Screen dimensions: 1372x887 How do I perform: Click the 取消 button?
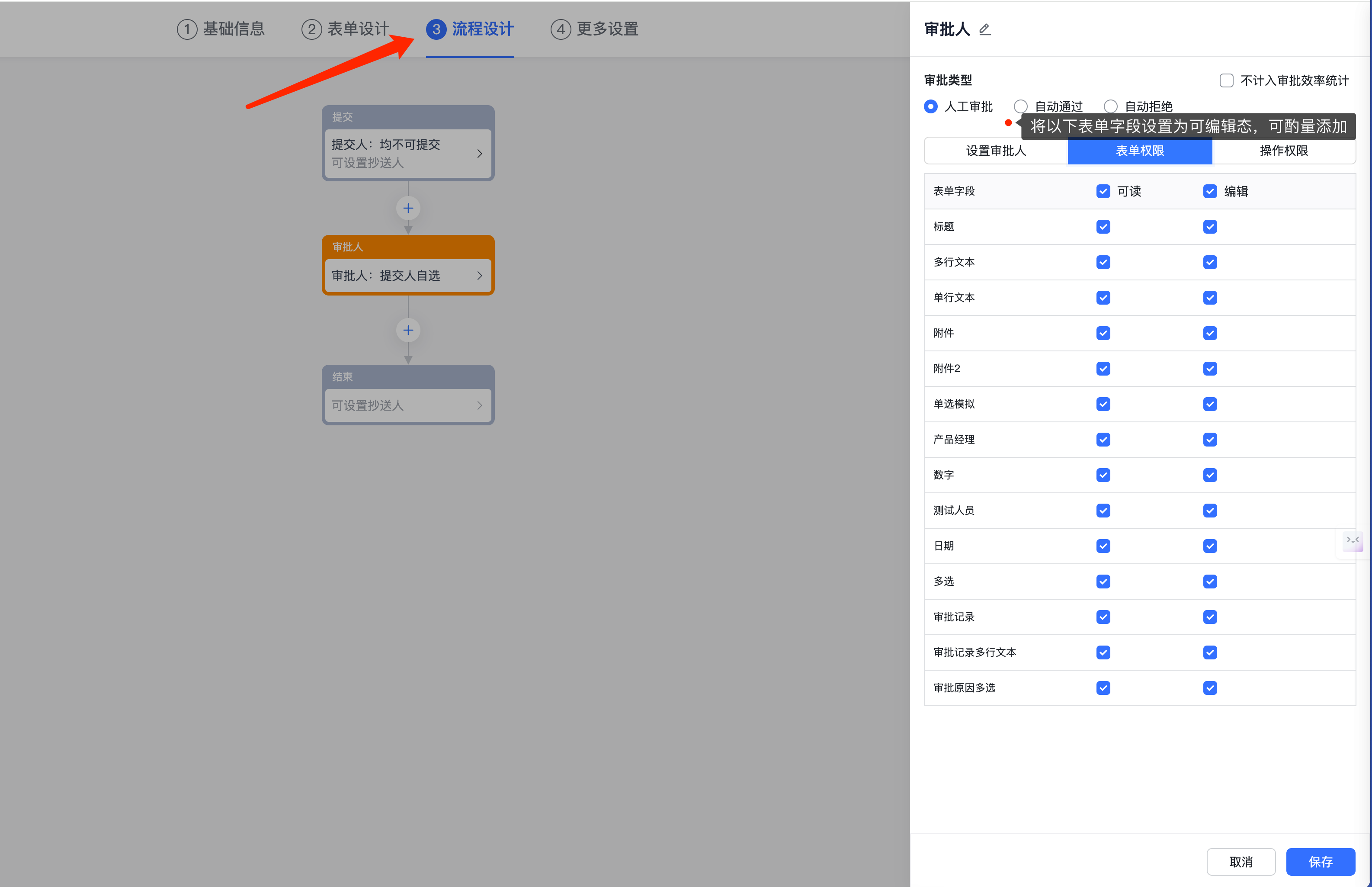click(1241, 861)
